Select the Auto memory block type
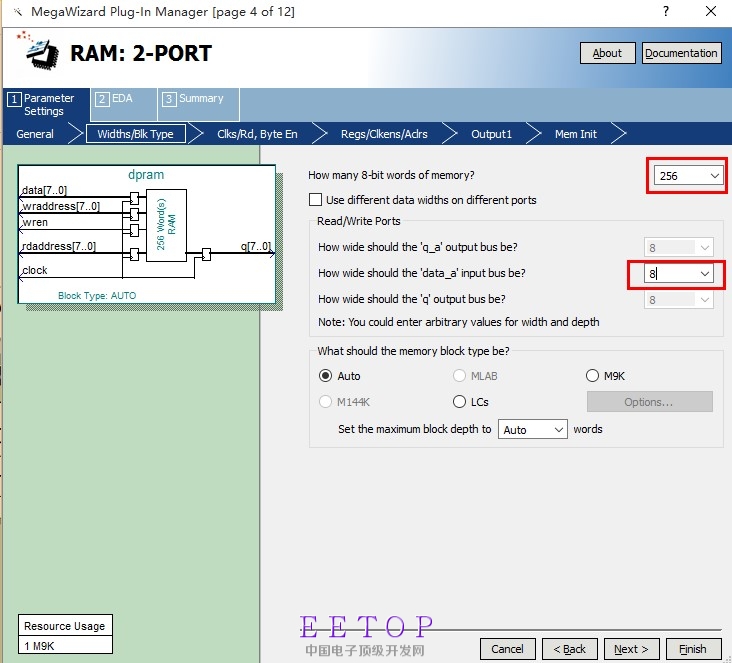Image resolution: width=732 pixels, height=663 pixels. pyautogui.click(x=325, y=376)
